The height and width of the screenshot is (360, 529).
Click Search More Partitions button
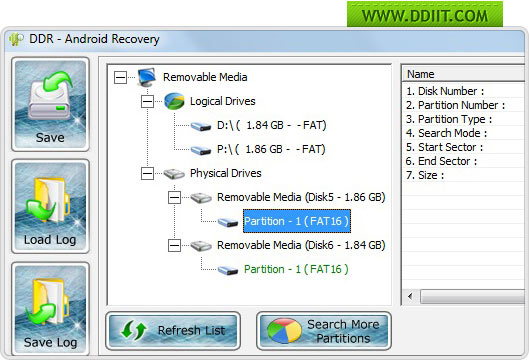tap(324, 331)
